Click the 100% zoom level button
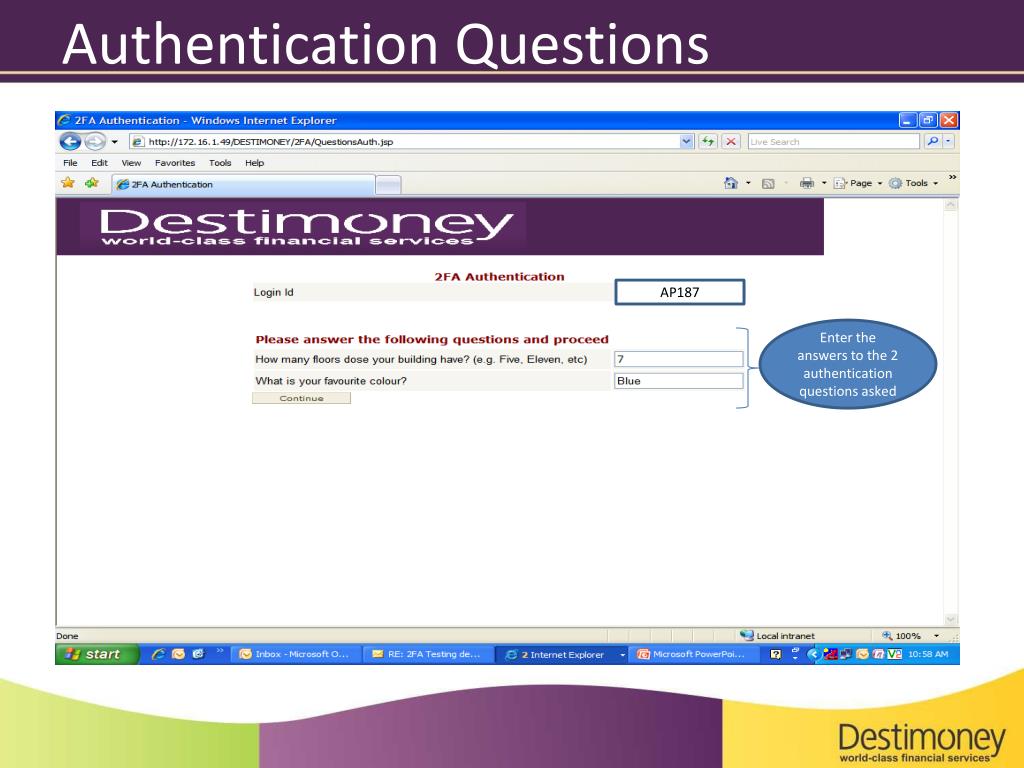The height and width of the screenshot is (768, 1024). 901,635
